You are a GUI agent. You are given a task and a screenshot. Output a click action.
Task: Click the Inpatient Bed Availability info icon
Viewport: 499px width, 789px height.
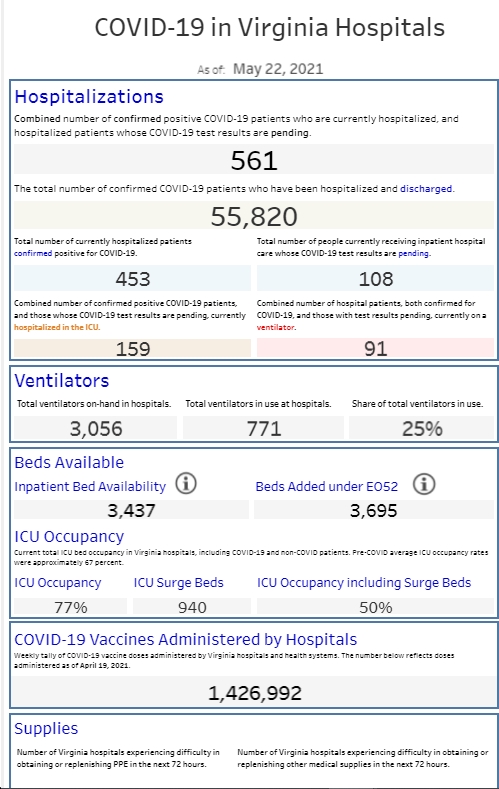(x=186, y=484)
